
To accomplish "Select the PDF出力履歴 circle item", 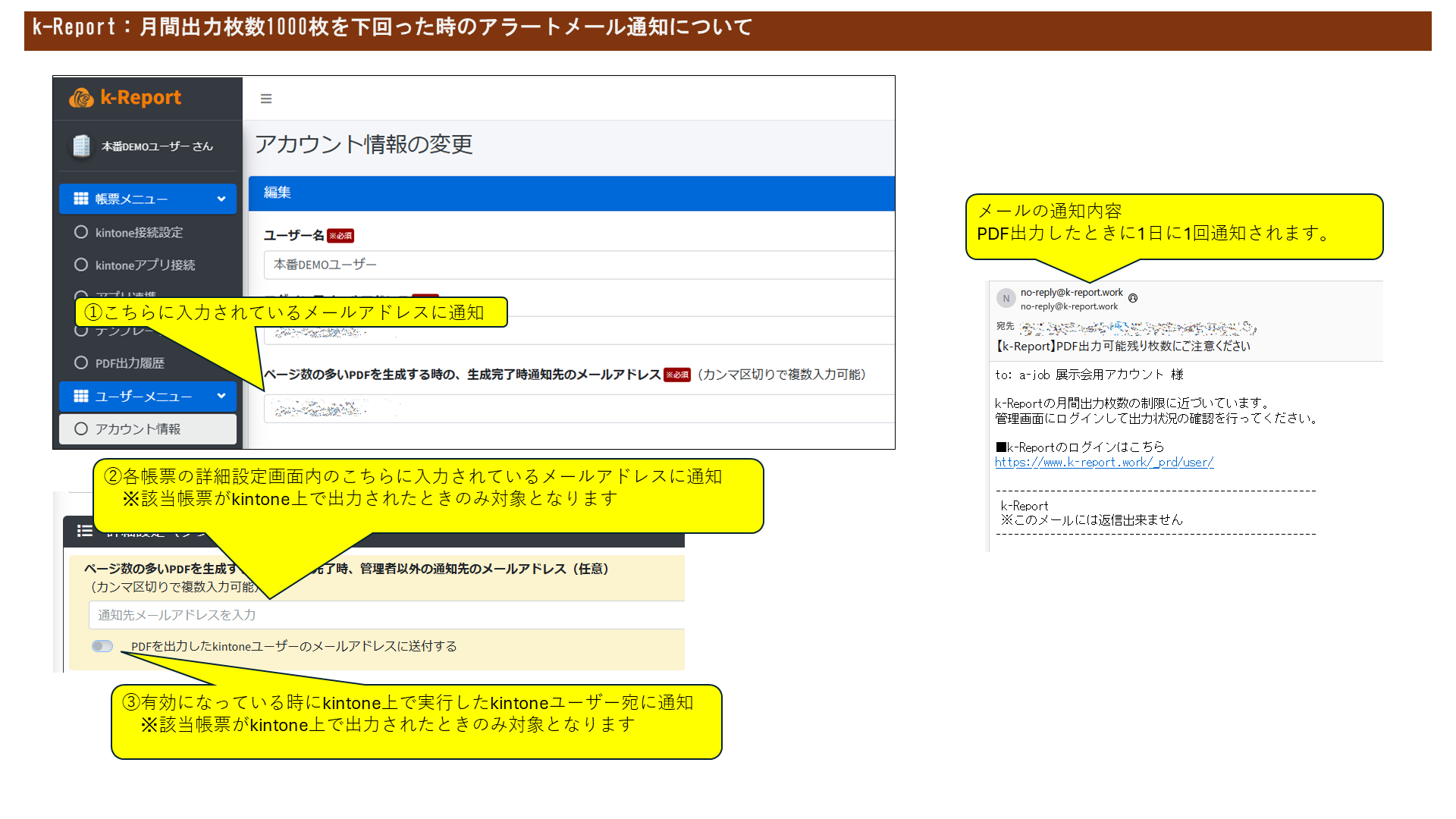I will click(81, 362).
